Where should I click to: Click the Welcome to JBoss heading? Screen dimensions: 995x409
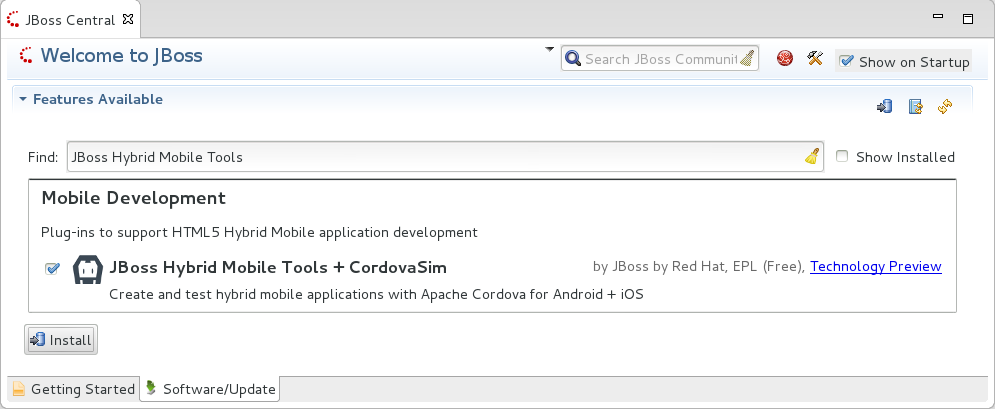(x=122, y=56)
